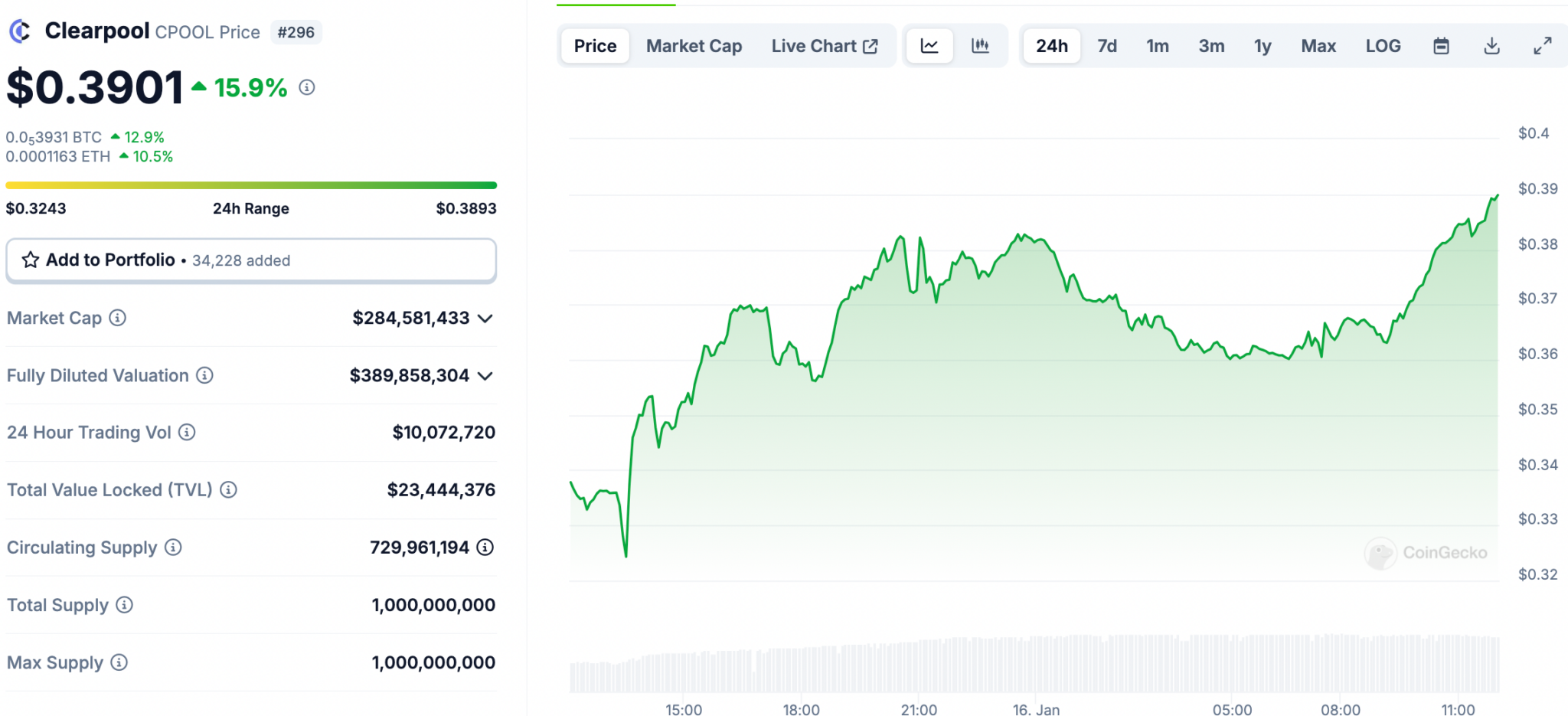
Task: Expand the chart to fullscreen
Action: click(1542, 46)
